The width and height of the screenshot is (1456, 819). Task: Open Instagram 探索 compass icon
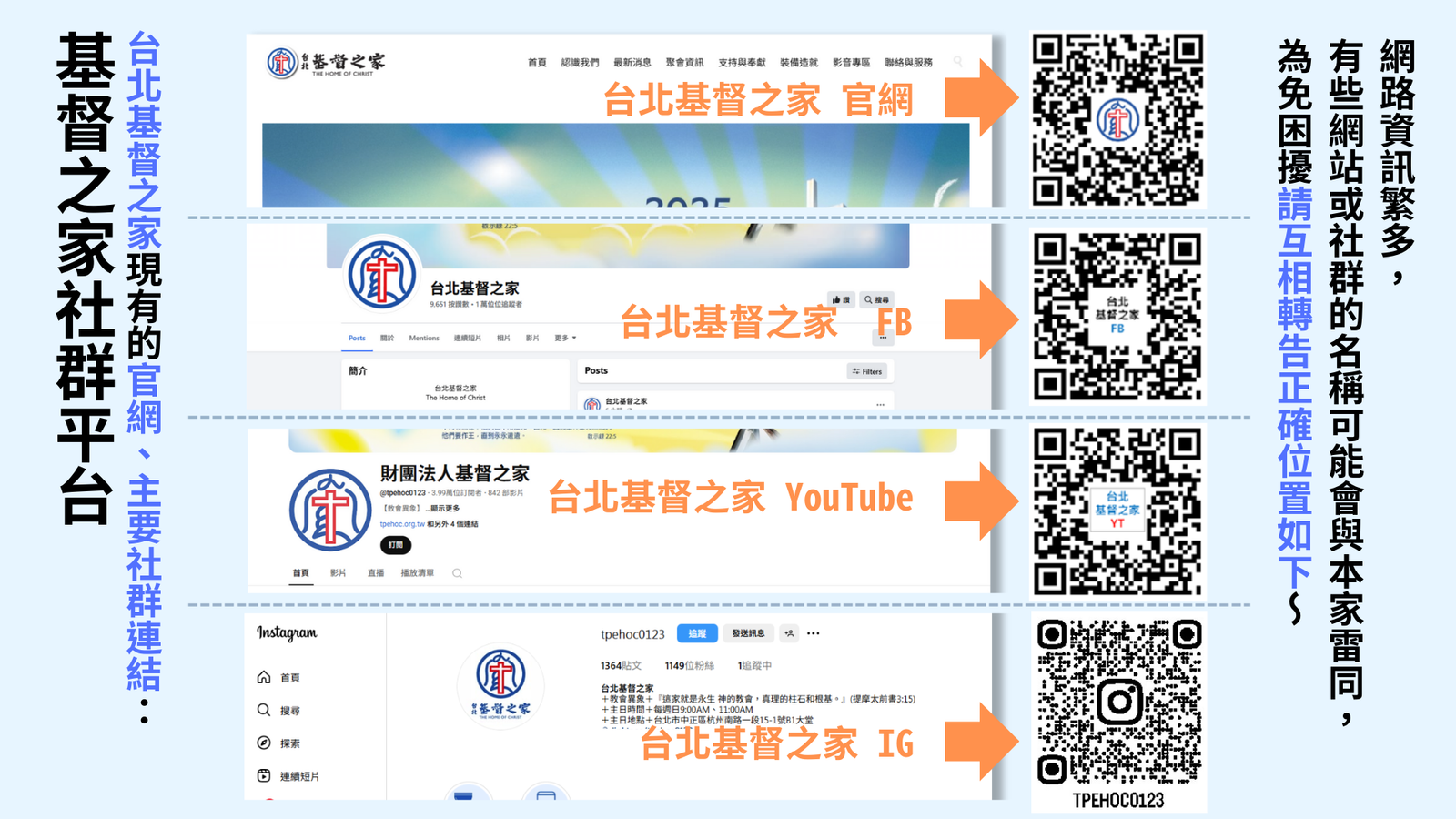point(264,743)
